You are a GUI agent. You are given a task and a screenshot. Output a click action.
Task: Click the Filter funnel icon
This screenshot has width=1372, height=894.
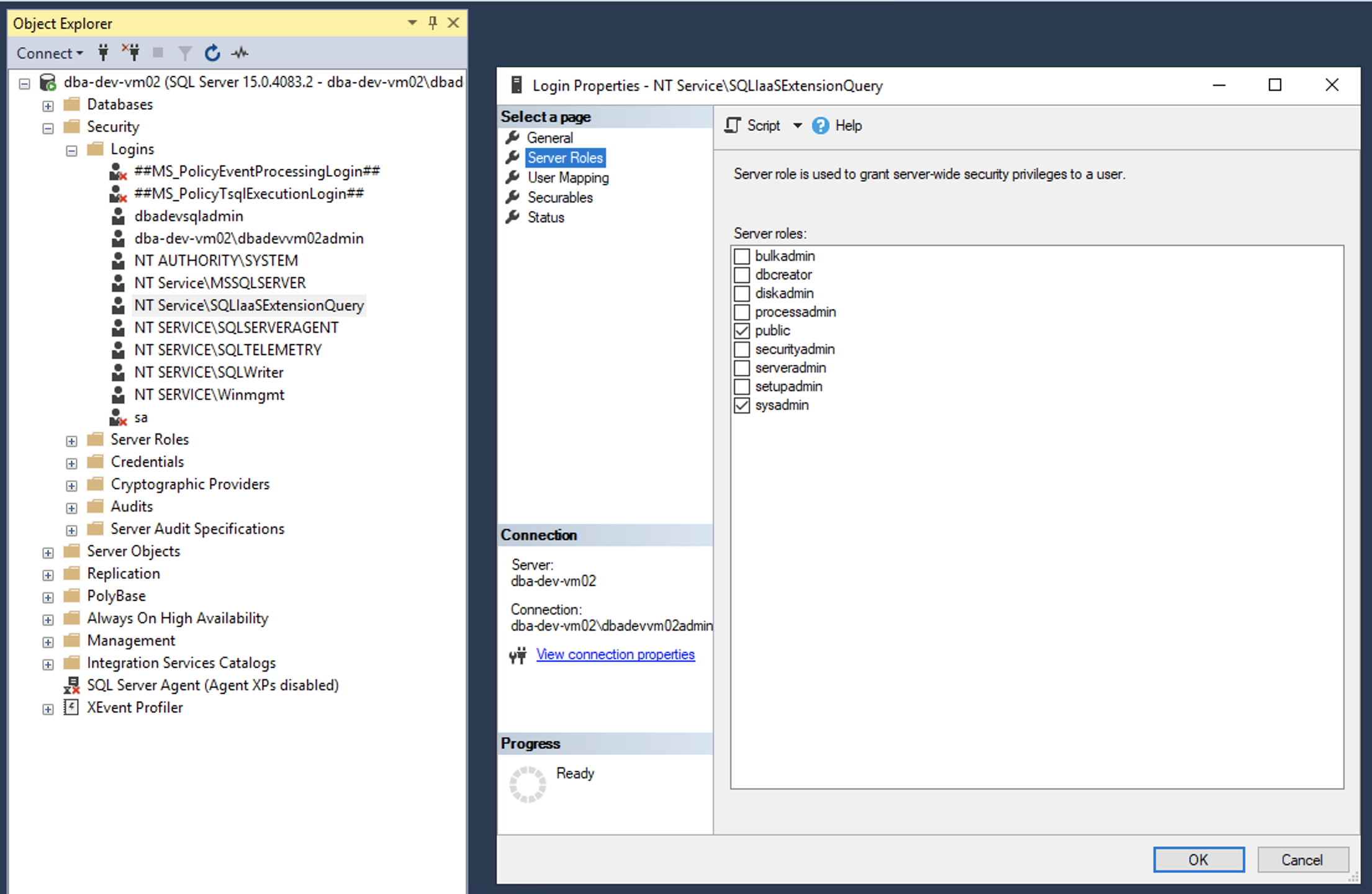coord(184,53)
